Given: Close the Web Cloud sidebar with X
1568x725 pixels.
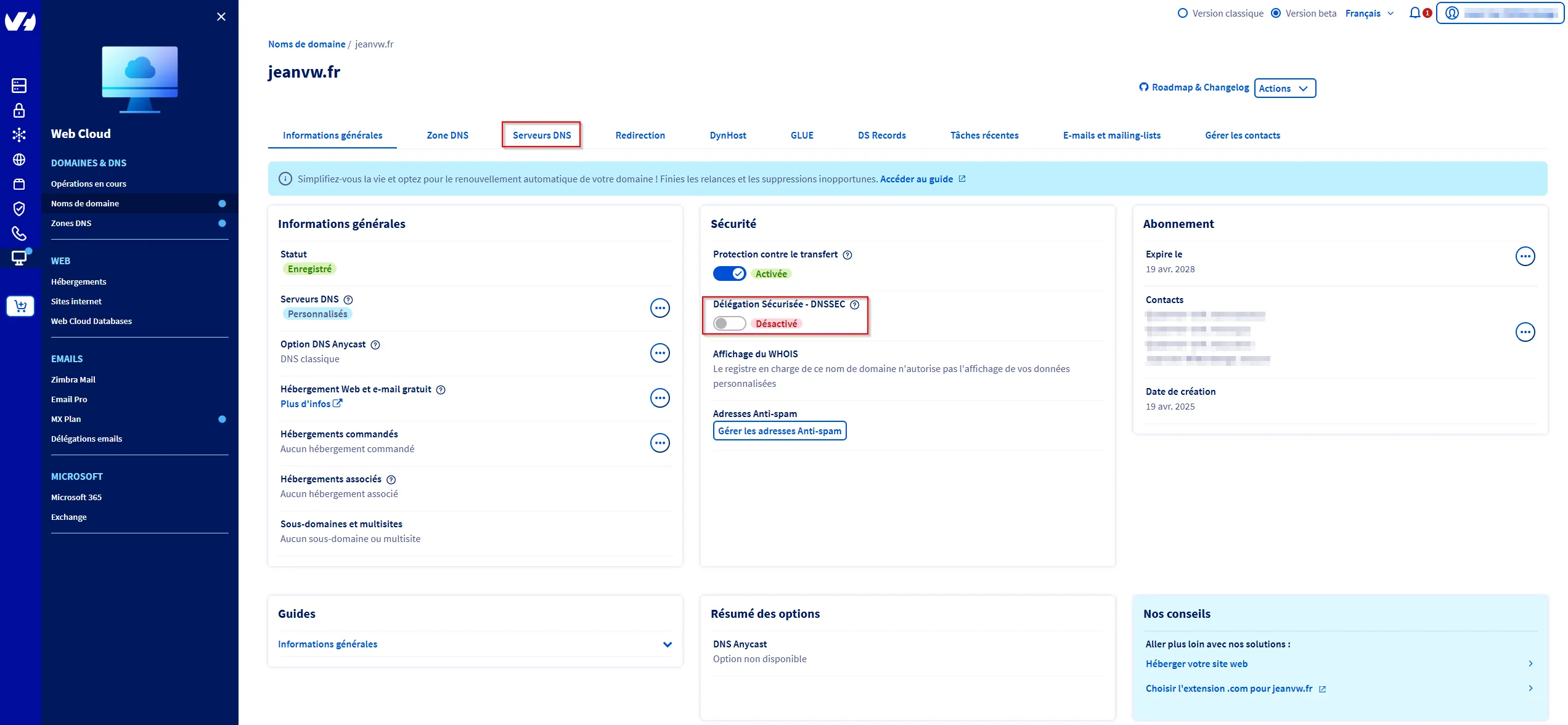Looking at the screenshot, I should pos(221,17).
